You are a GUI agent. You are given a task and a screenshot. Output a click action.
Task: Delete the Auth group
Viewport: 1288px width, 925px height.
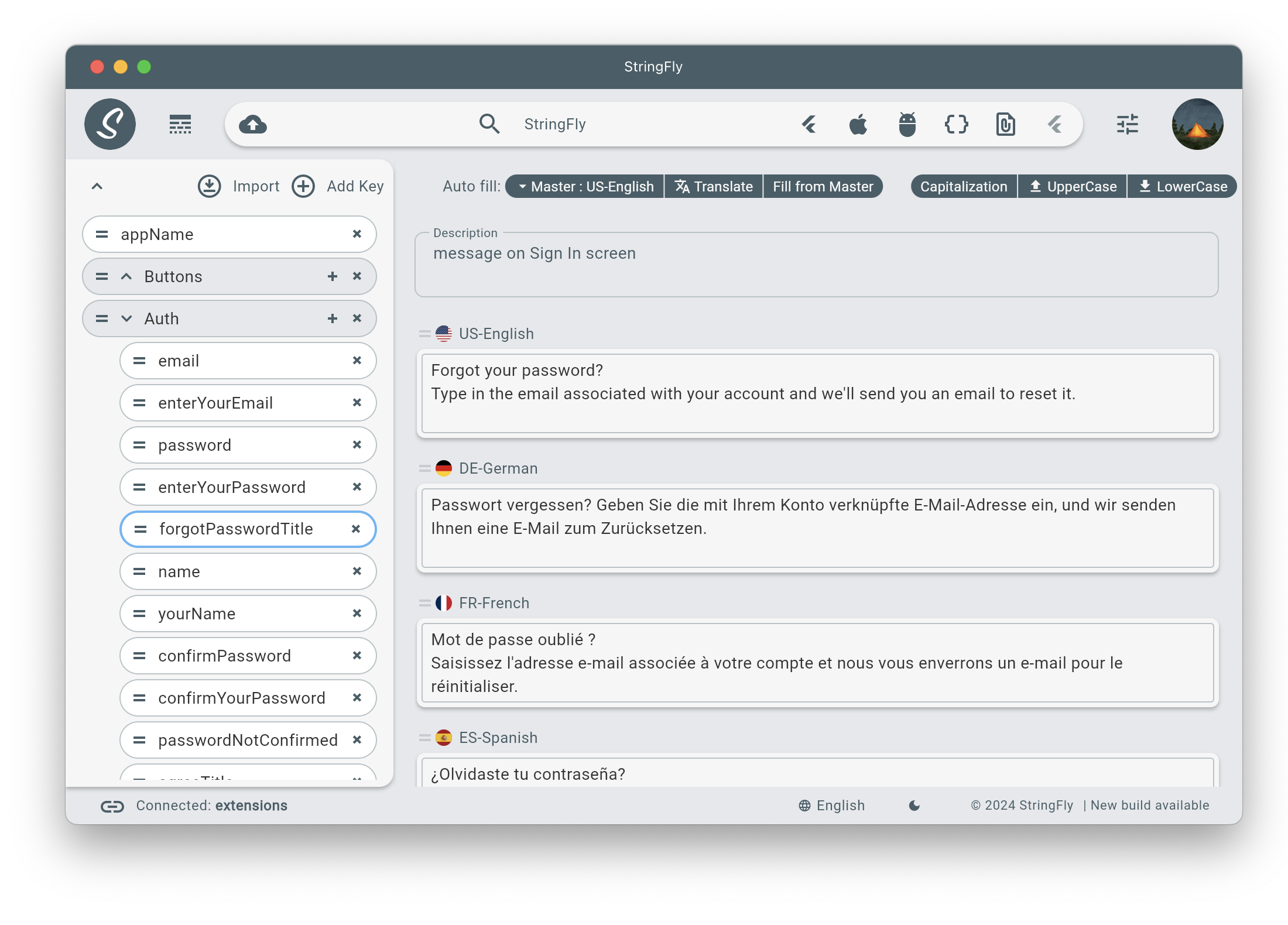click(357, 318)
